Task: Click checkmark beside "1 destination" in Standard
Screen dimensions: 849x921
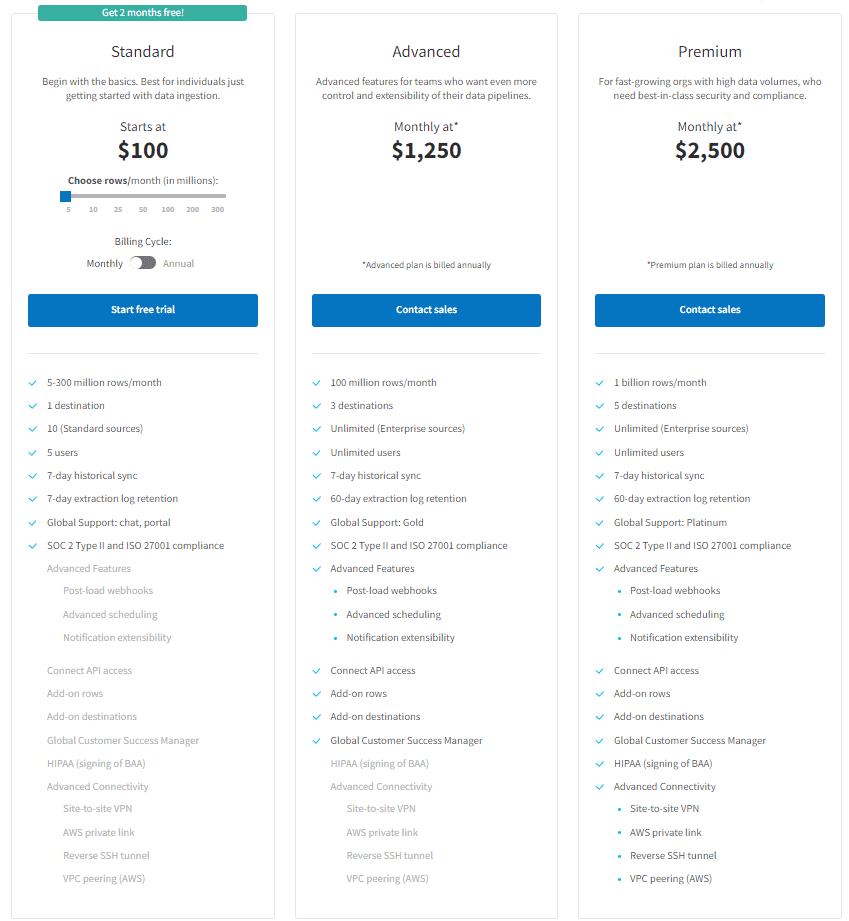Action: (x=32, y=405)
